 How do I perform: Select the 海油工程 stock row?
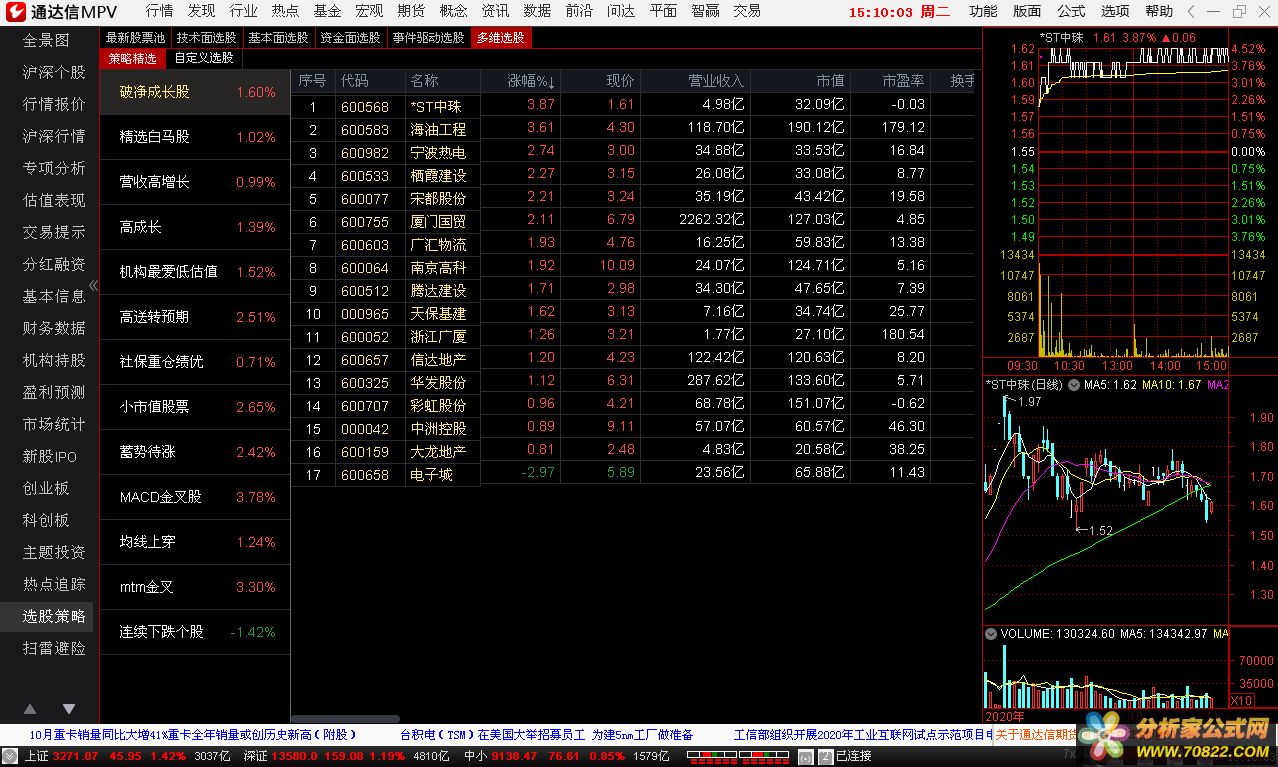[x=632, y=128]
